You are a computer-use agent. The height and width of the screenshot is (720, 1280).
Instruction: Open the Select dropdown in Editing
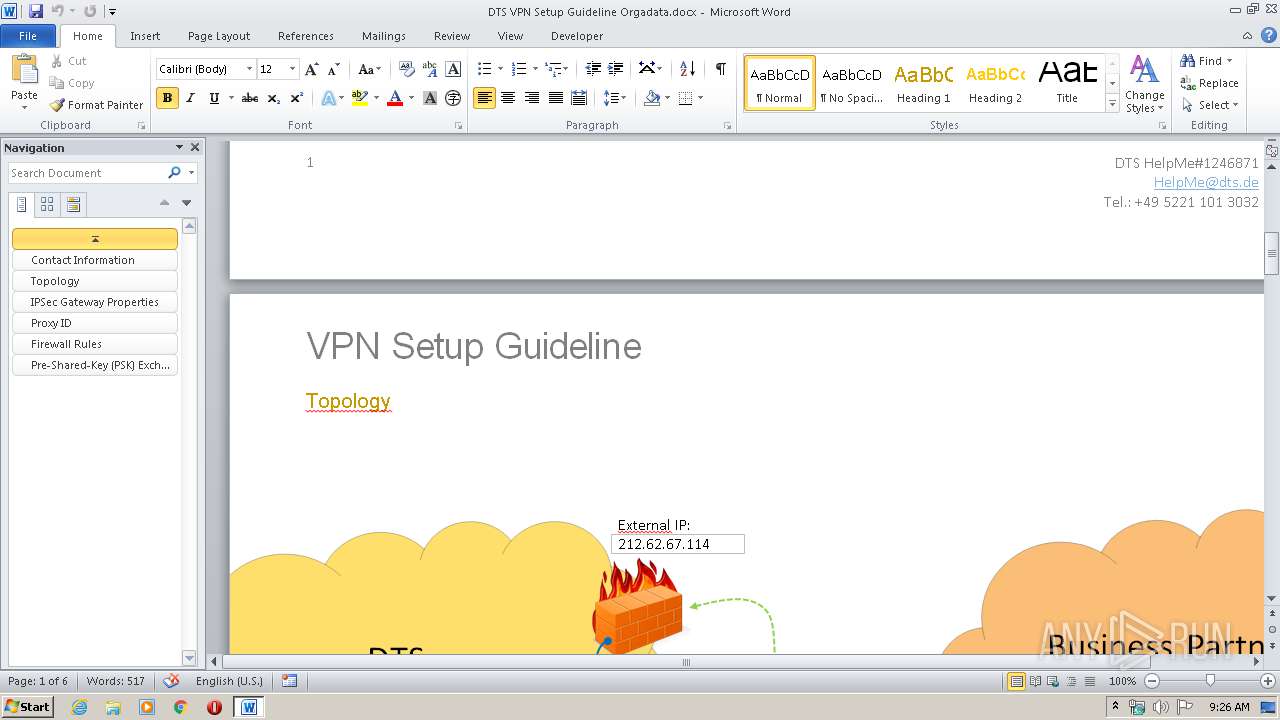pyautogui.click(x=1210, y=105)
